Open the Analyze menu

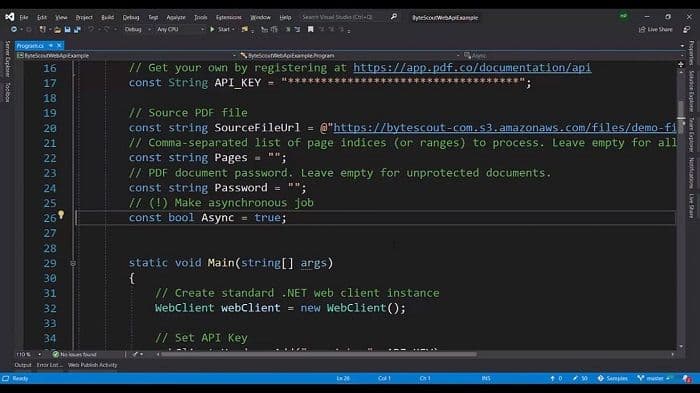[176, 17]
